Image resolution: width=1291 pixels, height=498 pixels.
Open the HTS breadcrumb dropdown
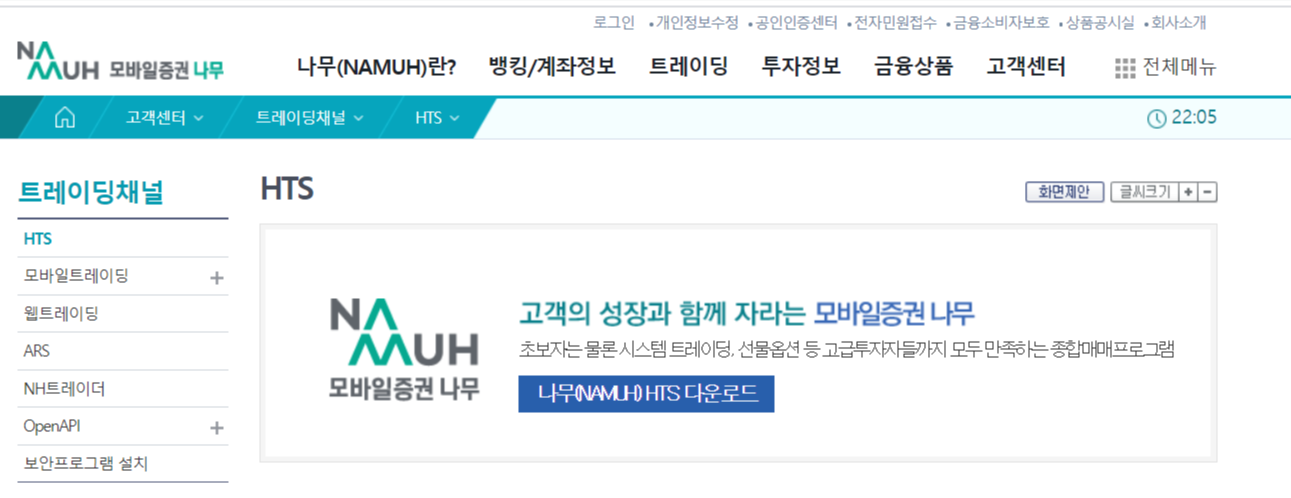click(438, 118)
